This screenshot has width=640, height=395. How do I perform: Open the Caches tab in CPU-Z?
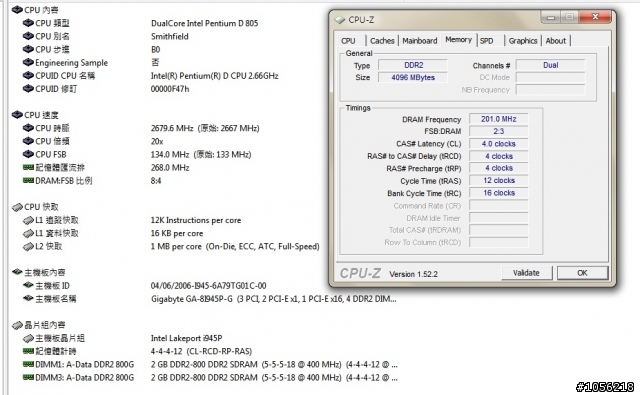point(382,41)
